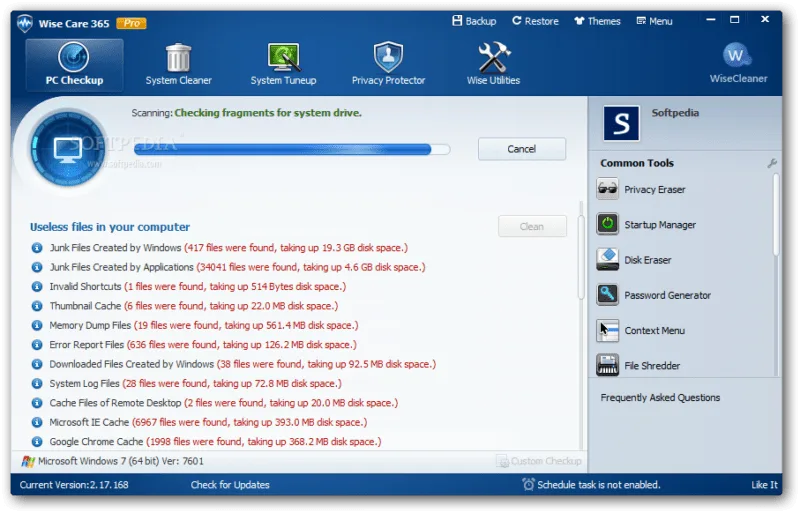Screen dimensions: 800x513
Task: Launch the Privacy Eraser tool
Action: coord(641,189)
